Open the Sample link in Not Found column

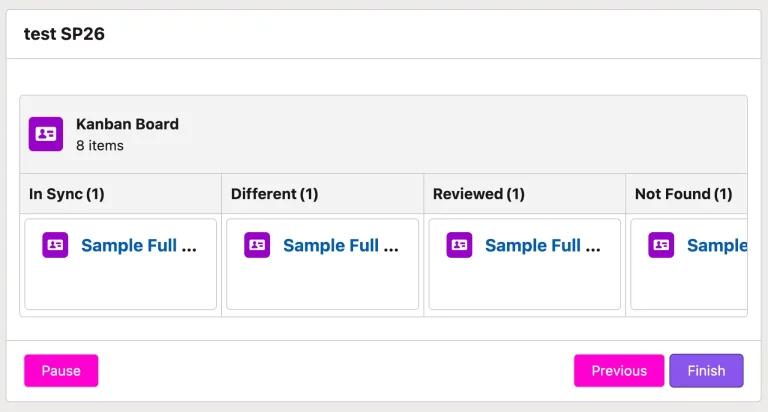tap(717, 245)
